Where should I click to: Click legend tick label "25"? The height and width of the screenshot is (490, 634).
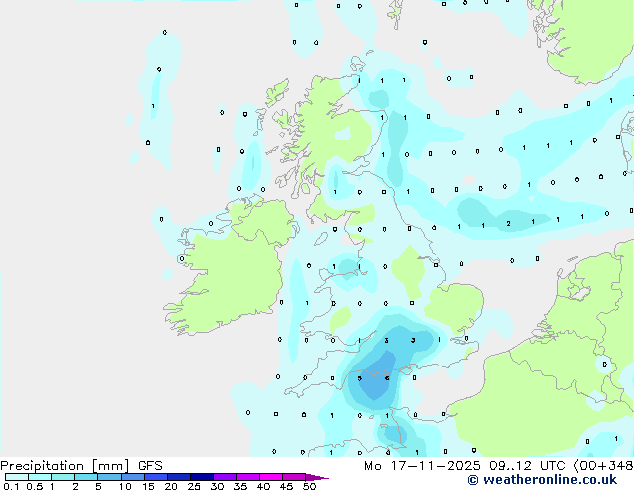pos(194,486)
